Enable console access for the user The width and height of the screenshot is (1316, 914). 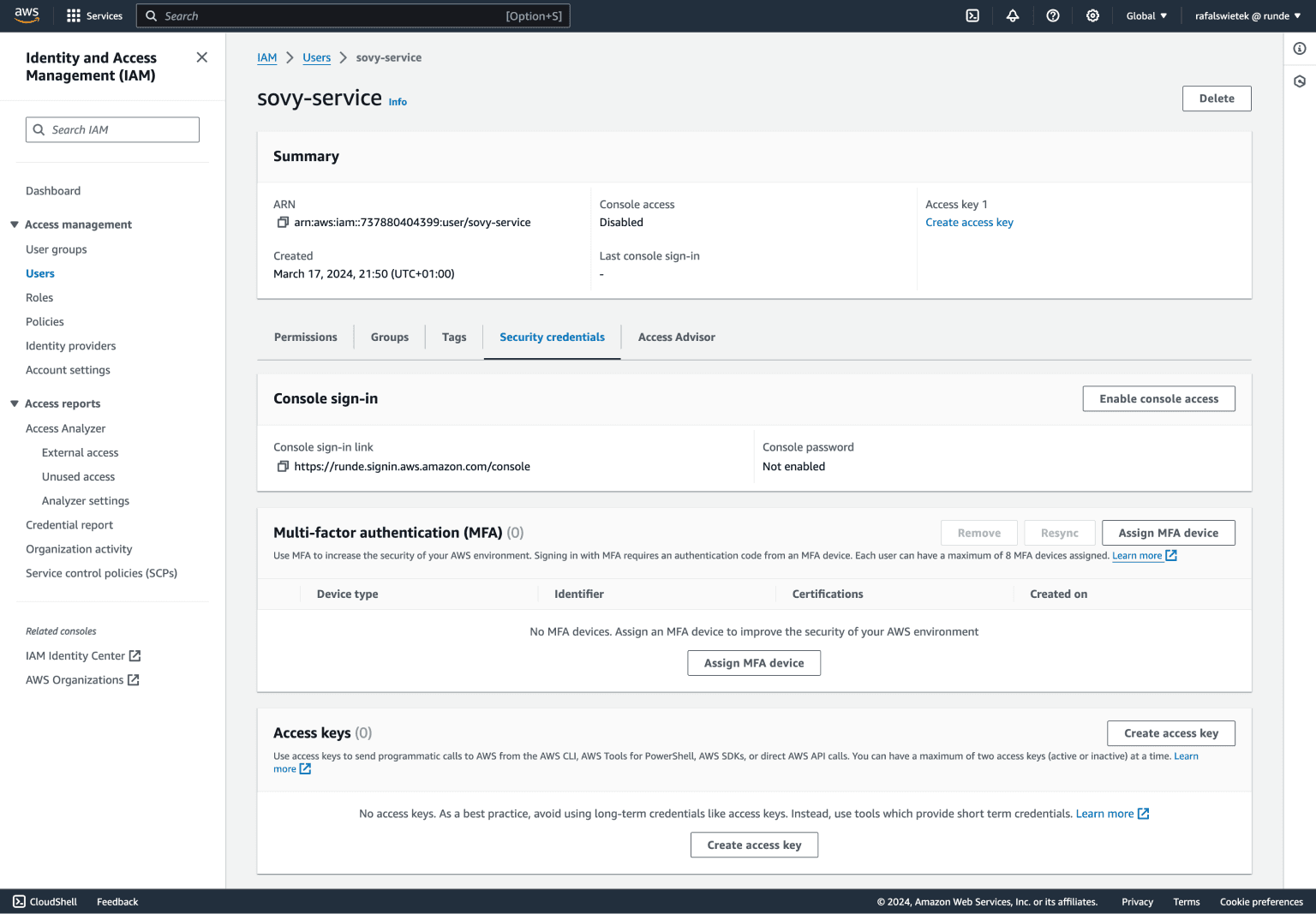tap(1158, 398)
